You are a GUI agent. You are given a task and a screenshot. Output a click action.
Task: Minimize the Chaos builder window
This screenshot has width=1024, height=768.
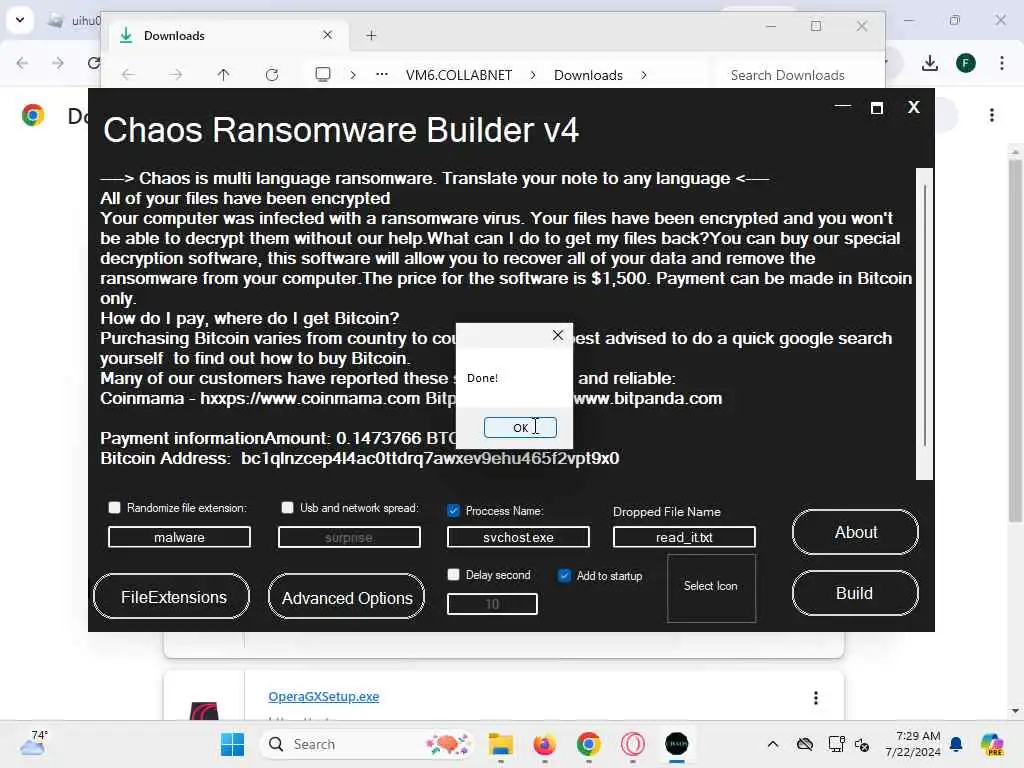842,106
